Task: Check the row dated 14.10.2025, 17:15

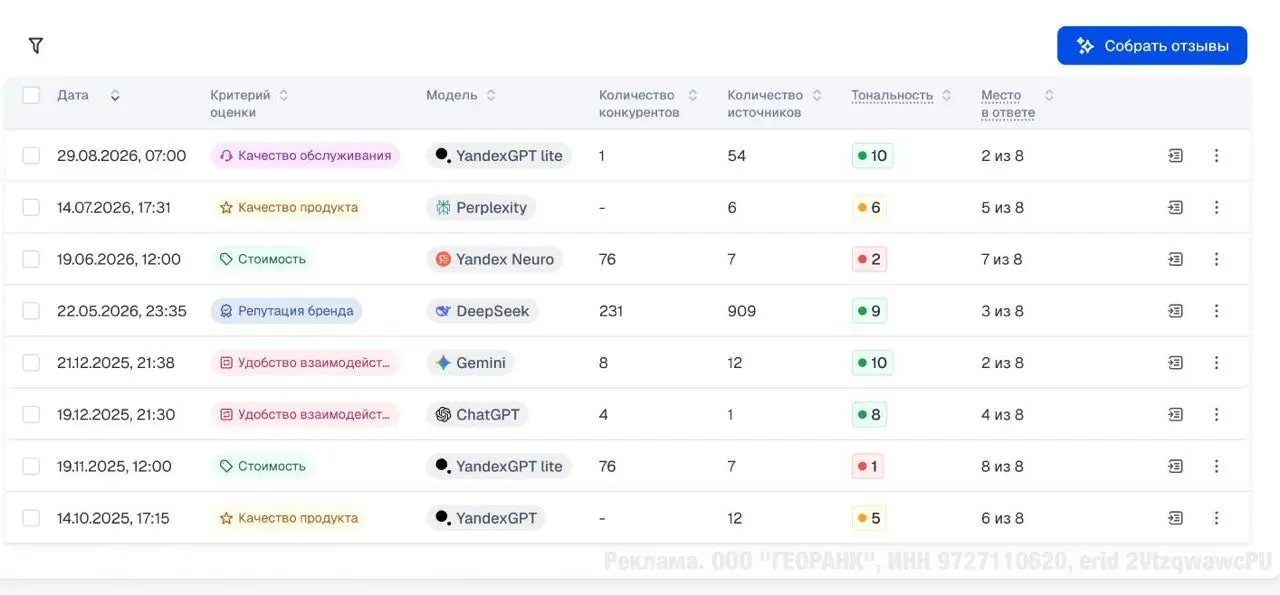Action: tap(31, 518)
